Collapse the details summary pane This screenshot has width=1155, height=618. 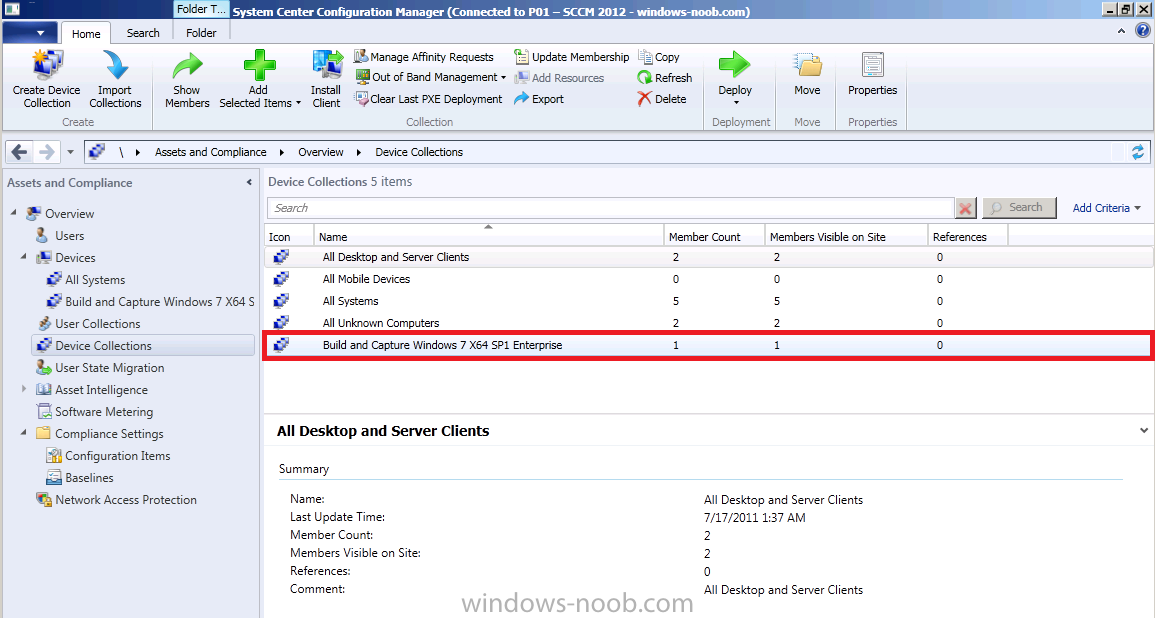[1143, 430]
